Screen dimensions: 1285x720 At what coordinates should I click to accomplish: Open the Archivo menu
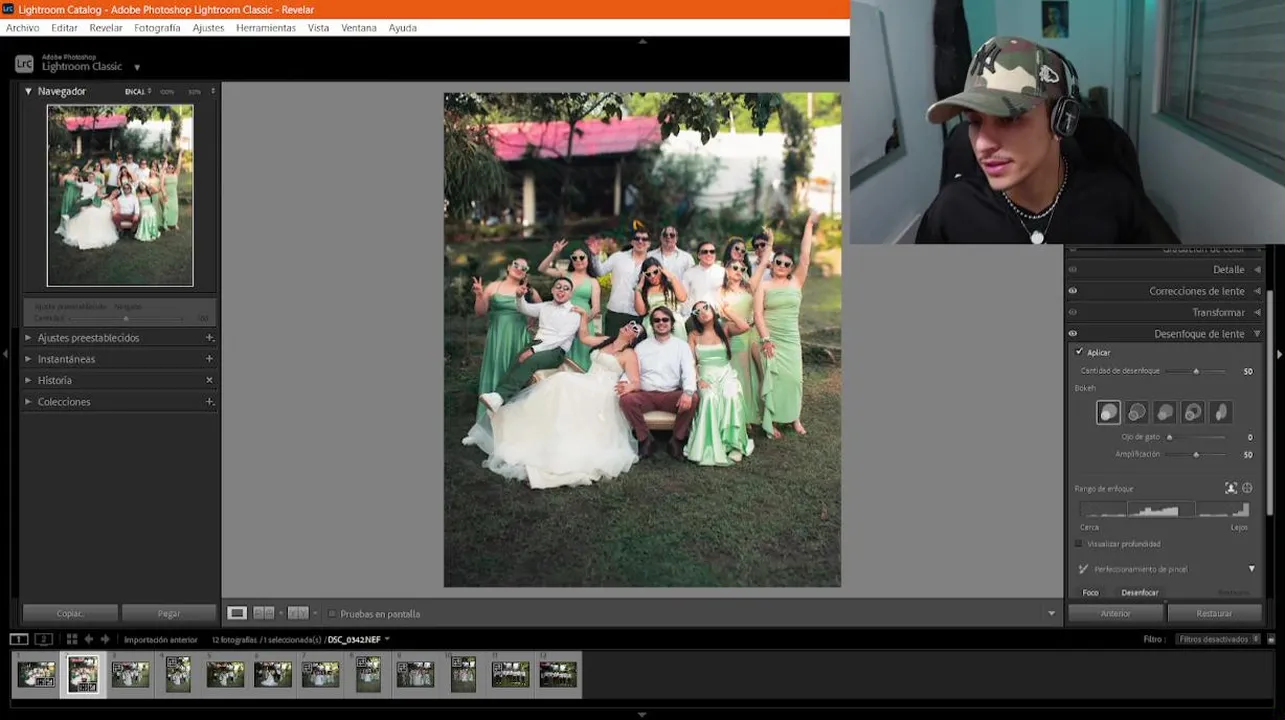coord(23,28)
